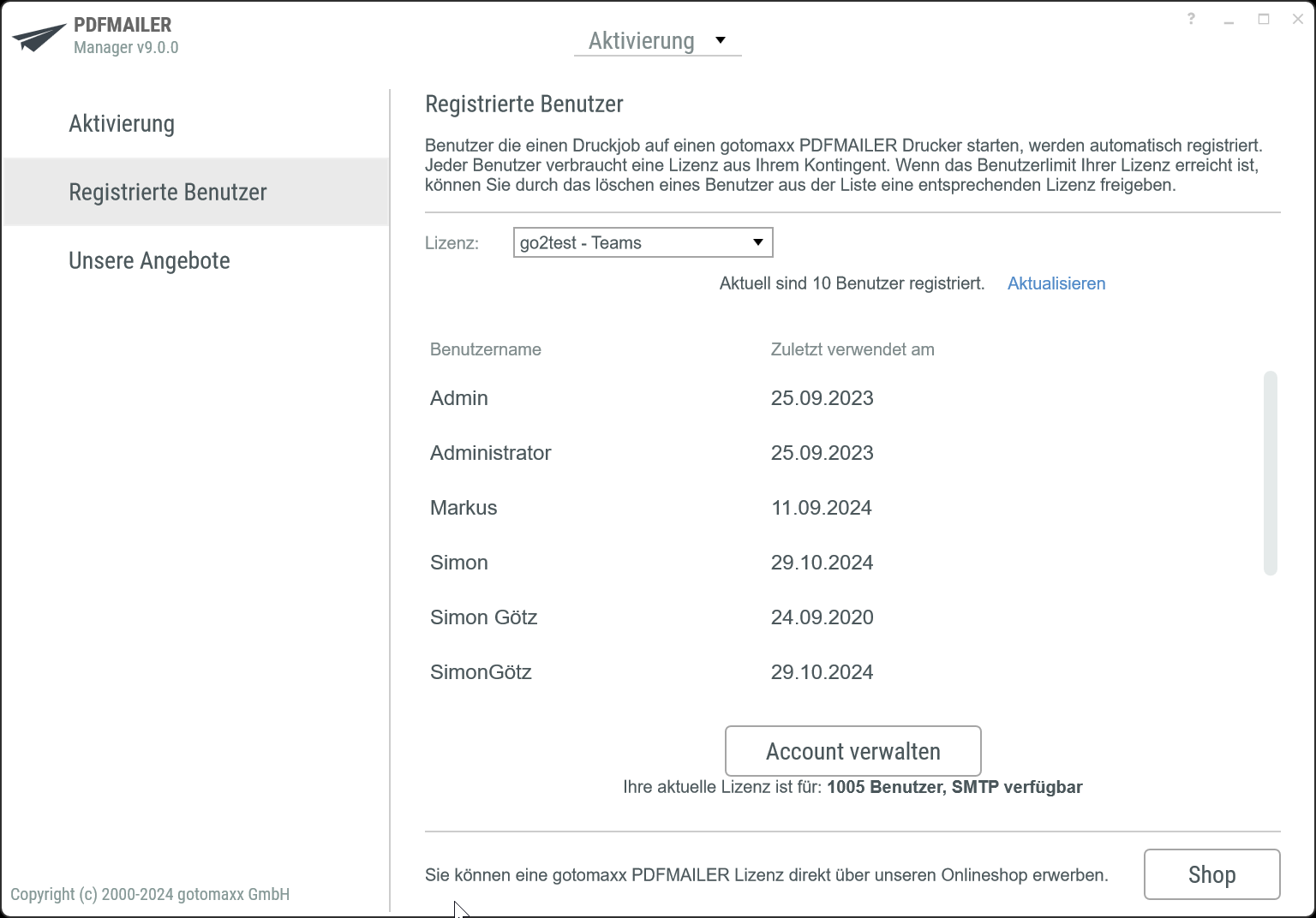
Task: Maximize the PDFMAILER Manager window
Action: point(1264,19)
